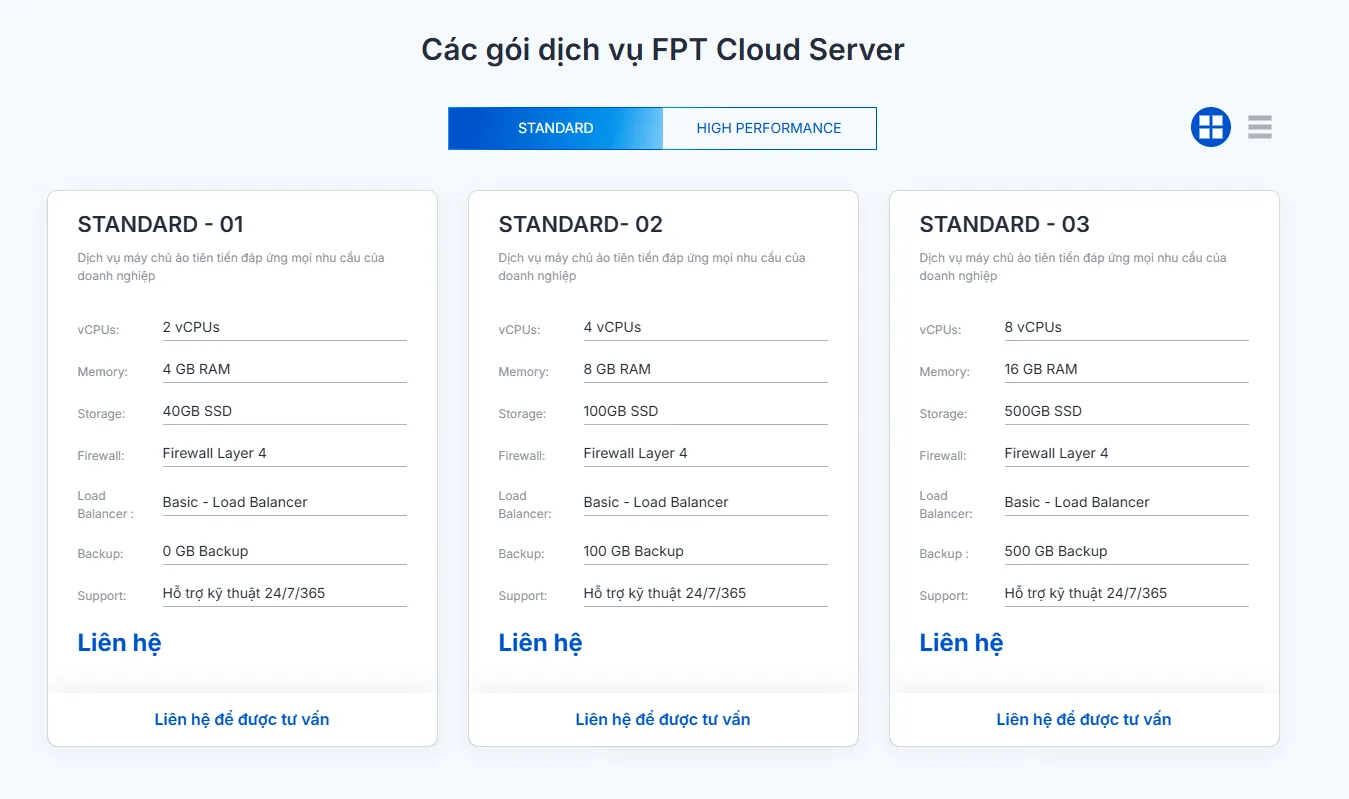The width and height of the screenshot is (1349, 799).
Task: Click '40GB SSD' storage value
Action: [197, 411]
